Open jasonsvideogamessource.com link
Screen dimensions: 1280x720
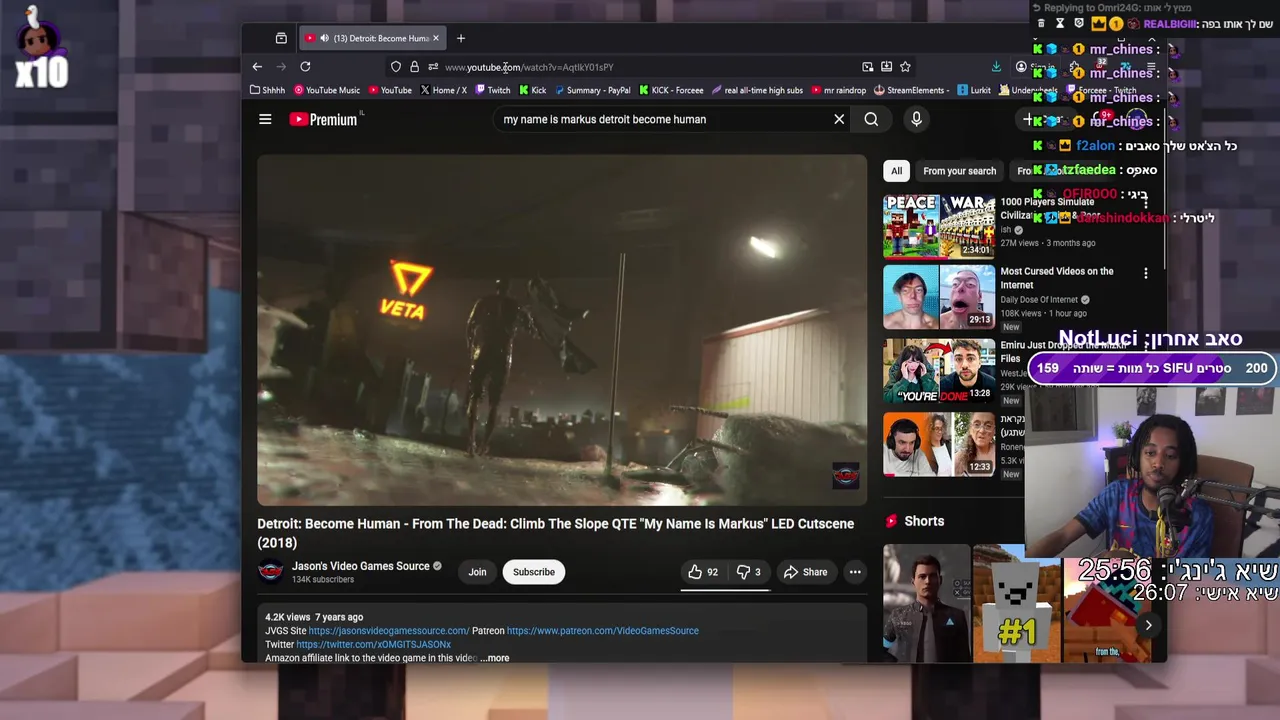pyautogui.click(x=389, y=631)
